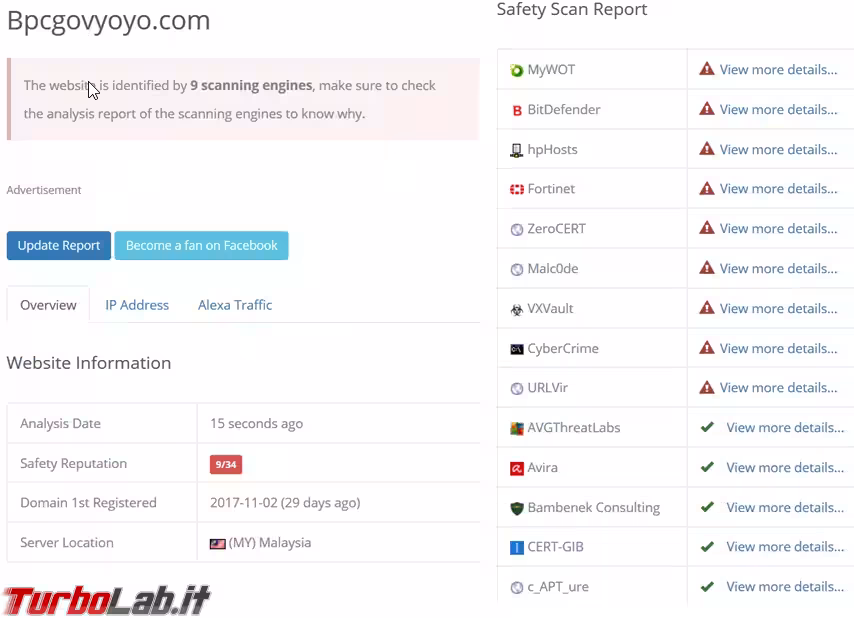Click the Fortinet logo icon
The width and height of the screenshot is (854, 618).
tap(516, 189)
